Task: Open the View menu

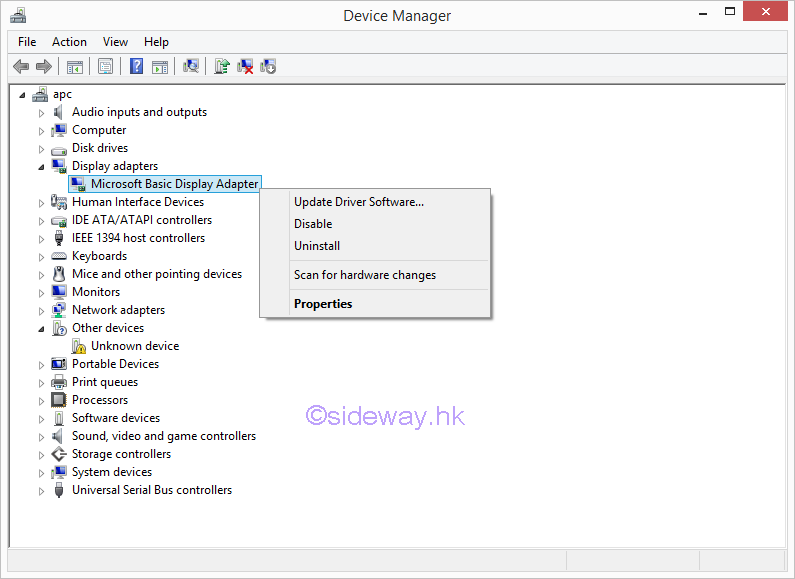Action: point(115,42)
